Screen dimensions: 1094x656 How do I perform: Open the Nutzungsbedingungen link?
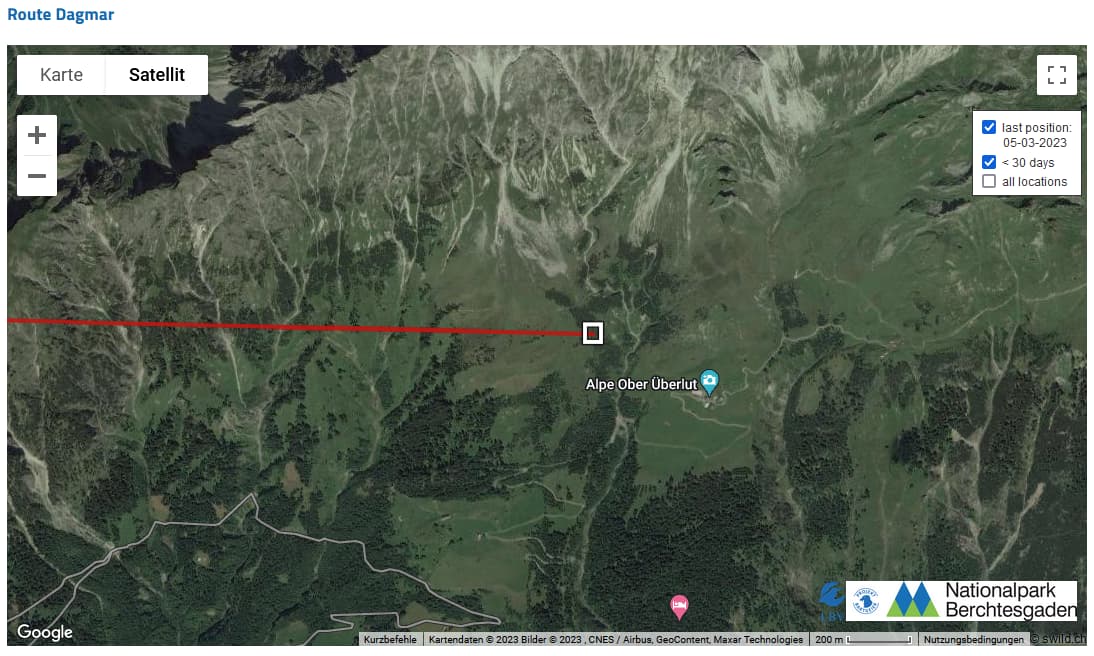(973, 639)
